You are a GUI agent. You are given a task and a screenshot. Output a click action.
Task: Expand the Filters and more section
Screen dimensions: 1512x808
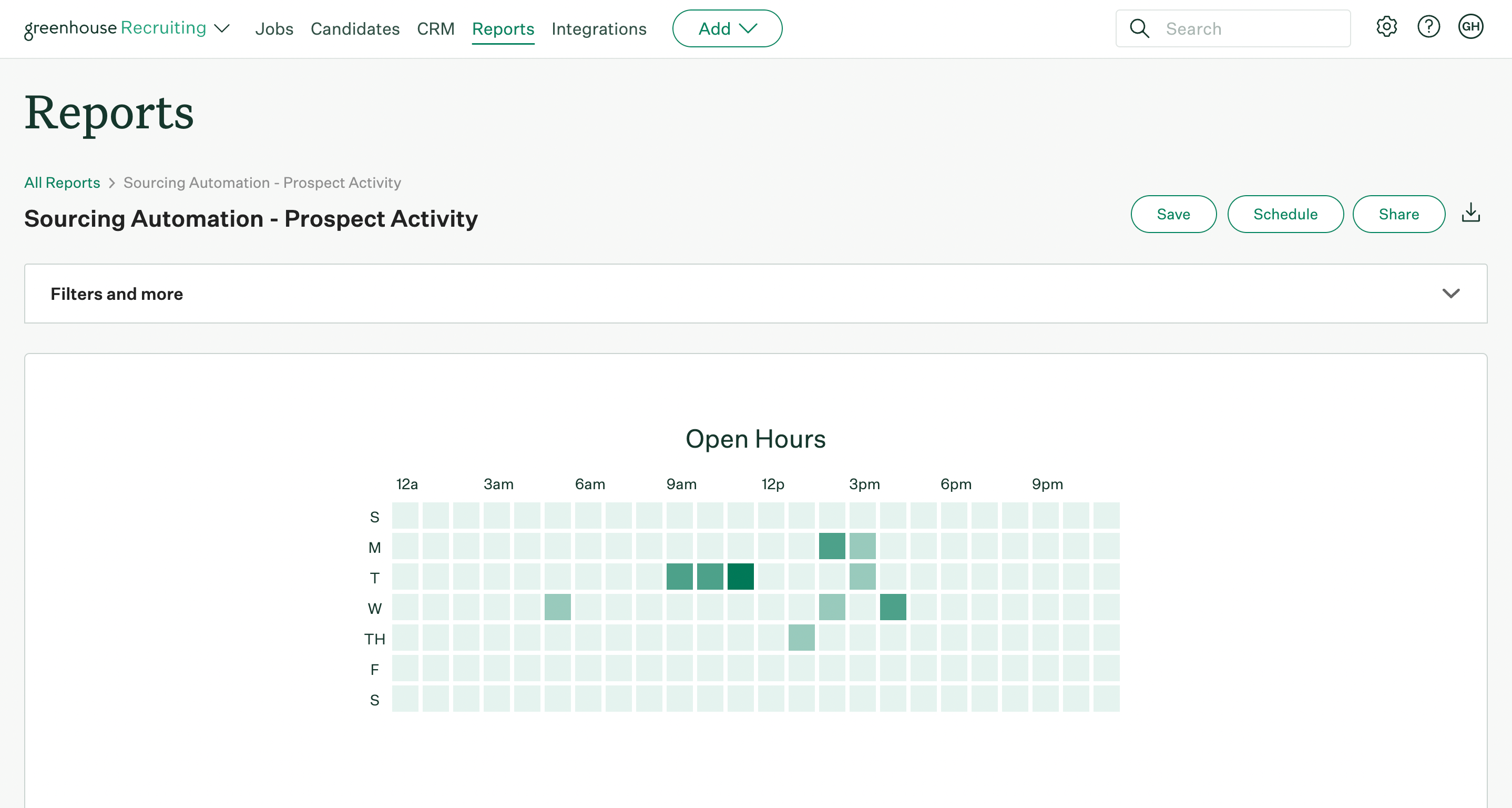(1451, 293)
